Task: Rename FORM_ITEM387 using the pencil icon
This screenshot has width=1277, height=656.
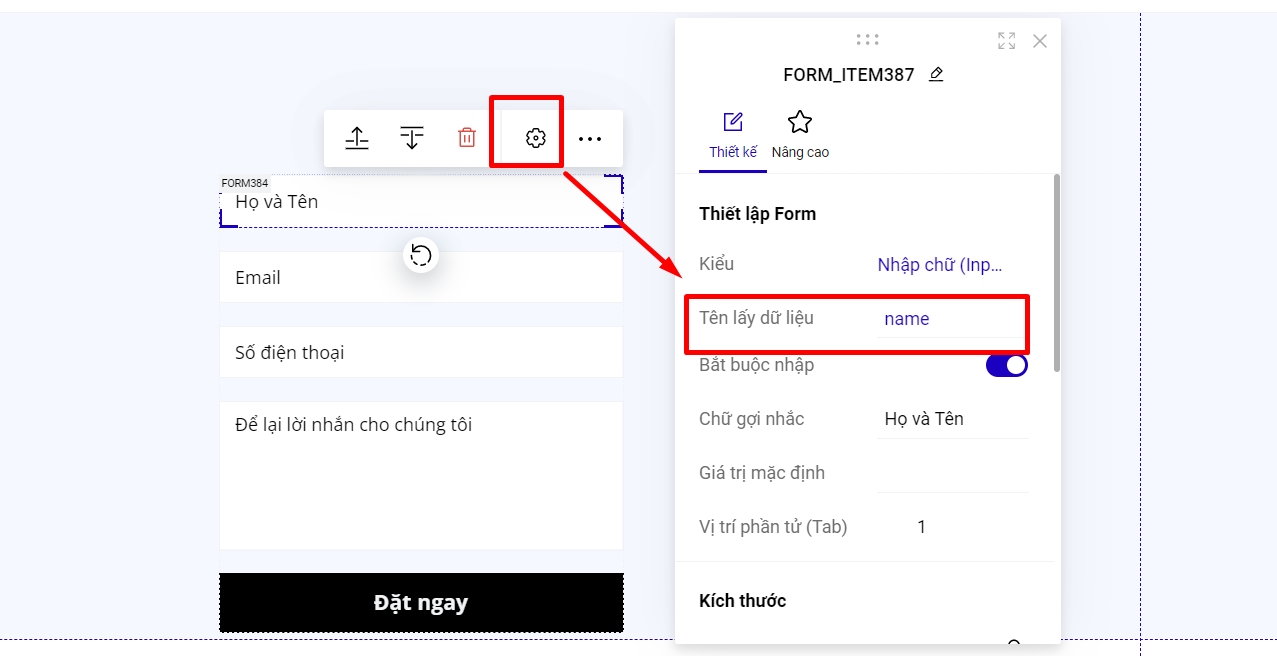Action: (x=936, y=75)
